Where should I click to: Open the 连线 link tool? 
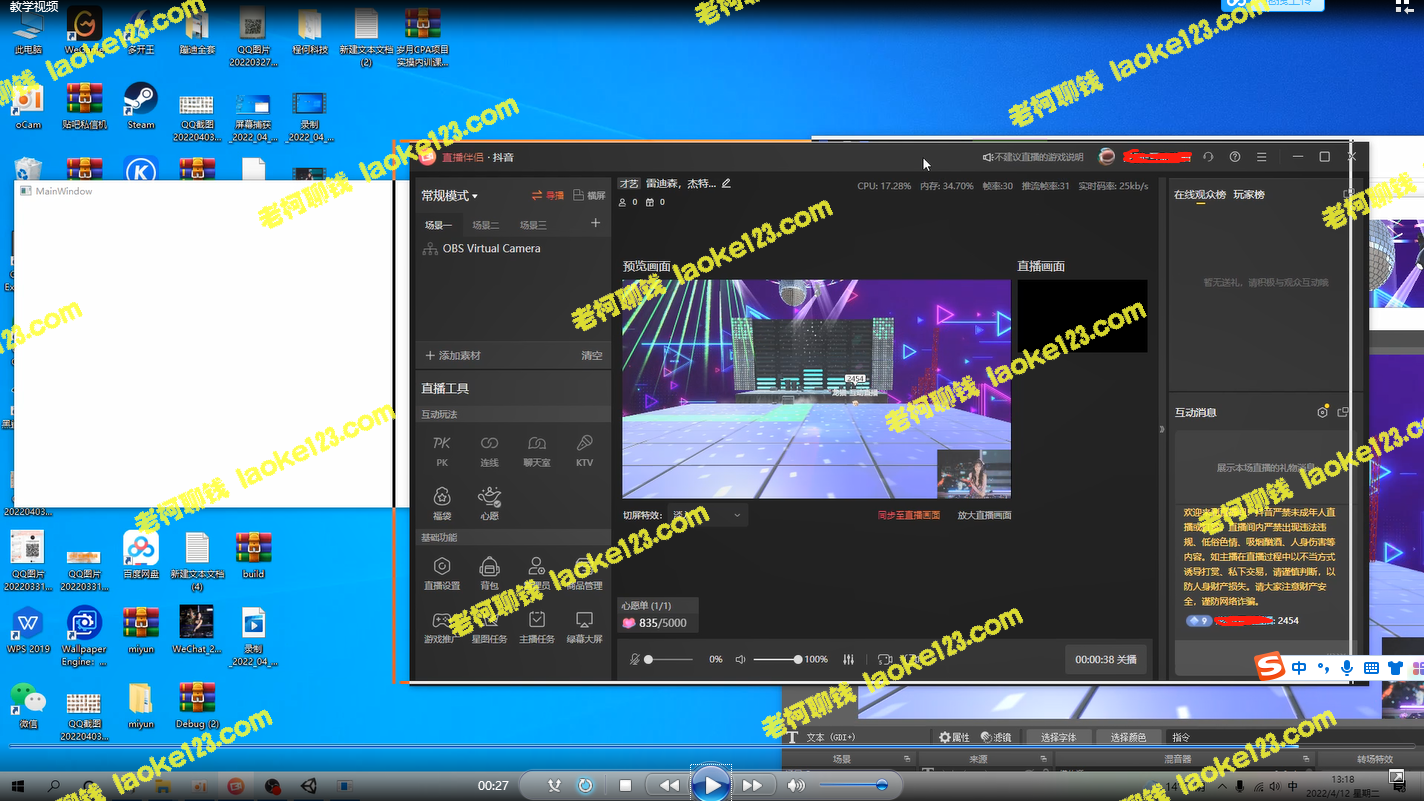pos(489,450)
